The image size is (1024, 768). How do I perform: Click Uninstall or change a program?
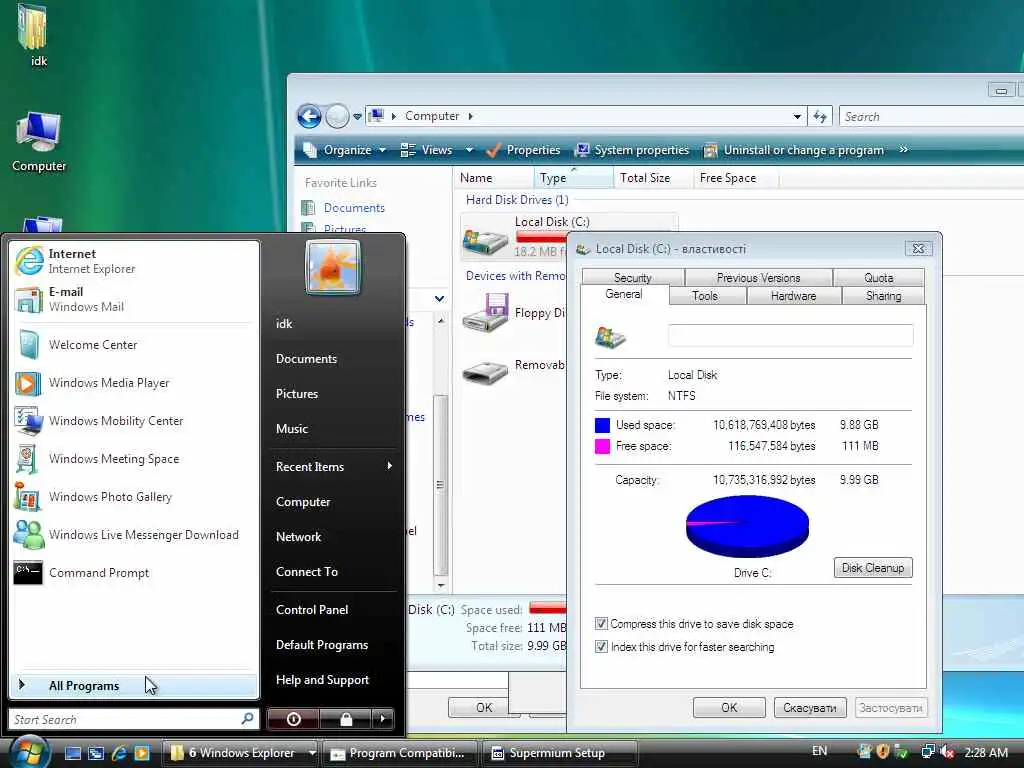pos(793,150)
